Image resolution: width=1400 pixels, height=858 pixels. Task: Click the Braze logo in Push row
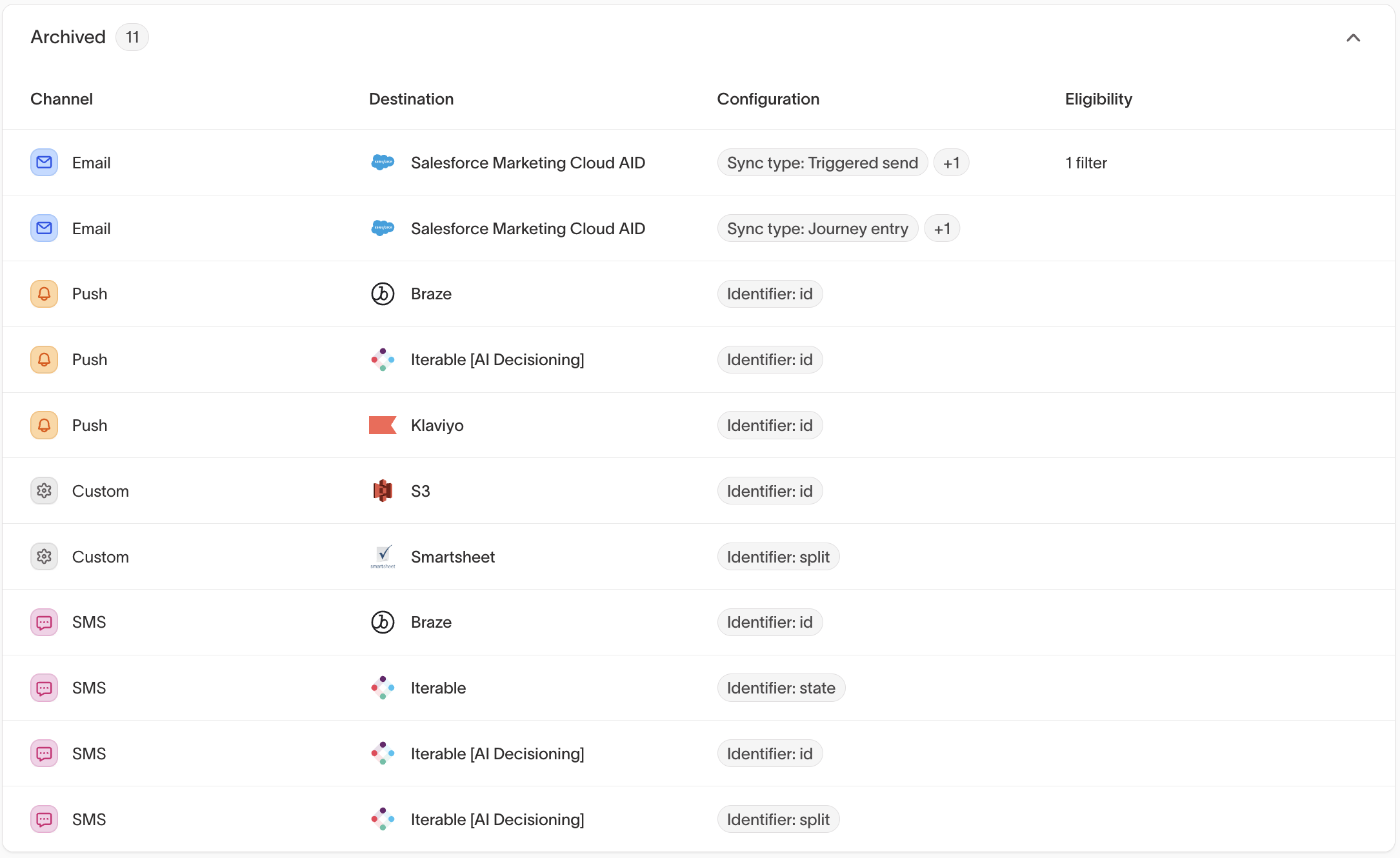pos(383,294)
